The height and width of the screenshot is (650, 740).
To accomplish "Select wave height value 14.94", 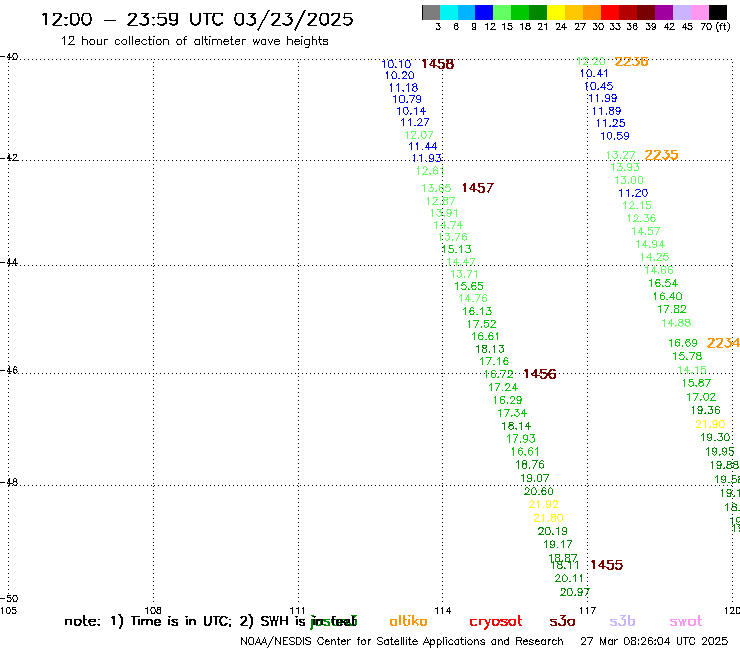I will pyautogui.click(x=650, y=244).
